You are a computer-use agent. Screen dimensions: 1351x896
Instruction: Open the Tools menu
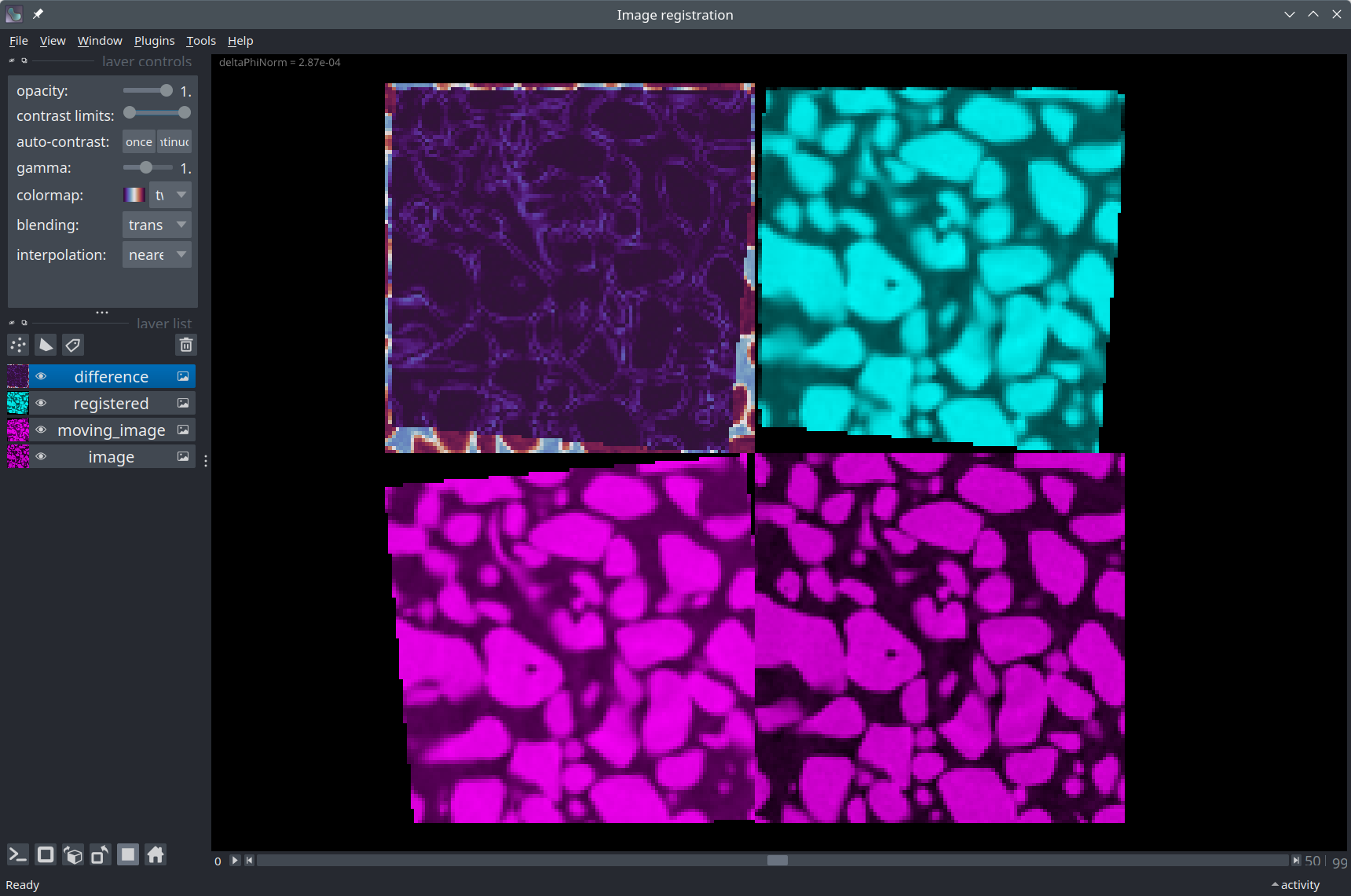point(200,41)
